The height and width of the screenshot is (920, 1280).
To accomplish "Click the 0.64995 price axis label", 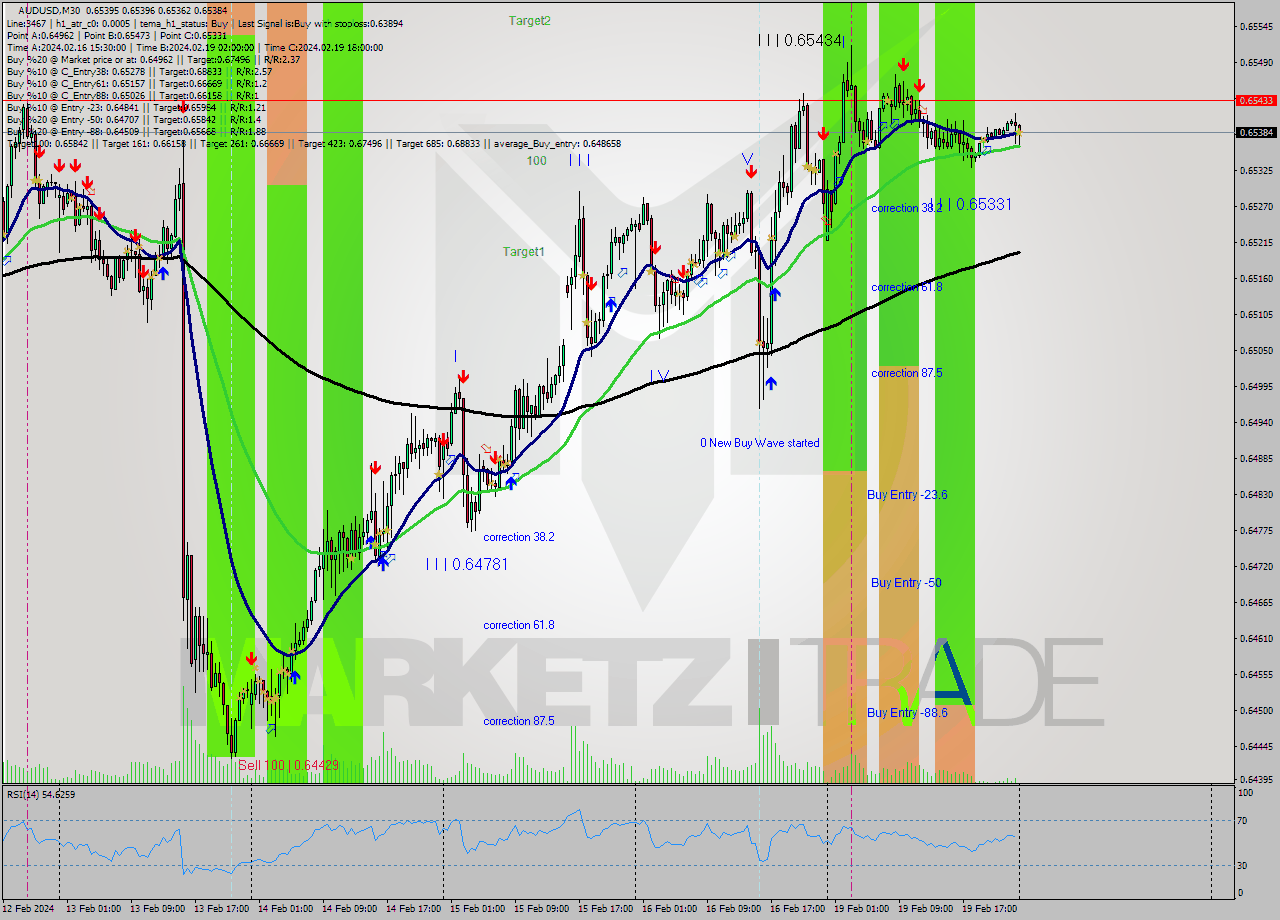I will 1256,386.
